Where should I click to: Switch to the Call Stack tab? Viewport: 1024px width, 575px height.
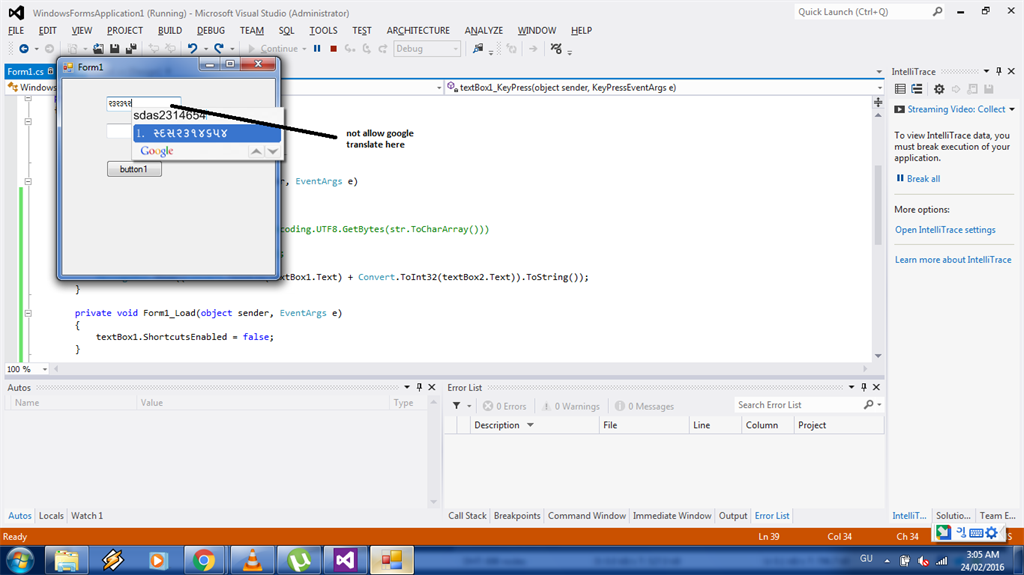467,516
